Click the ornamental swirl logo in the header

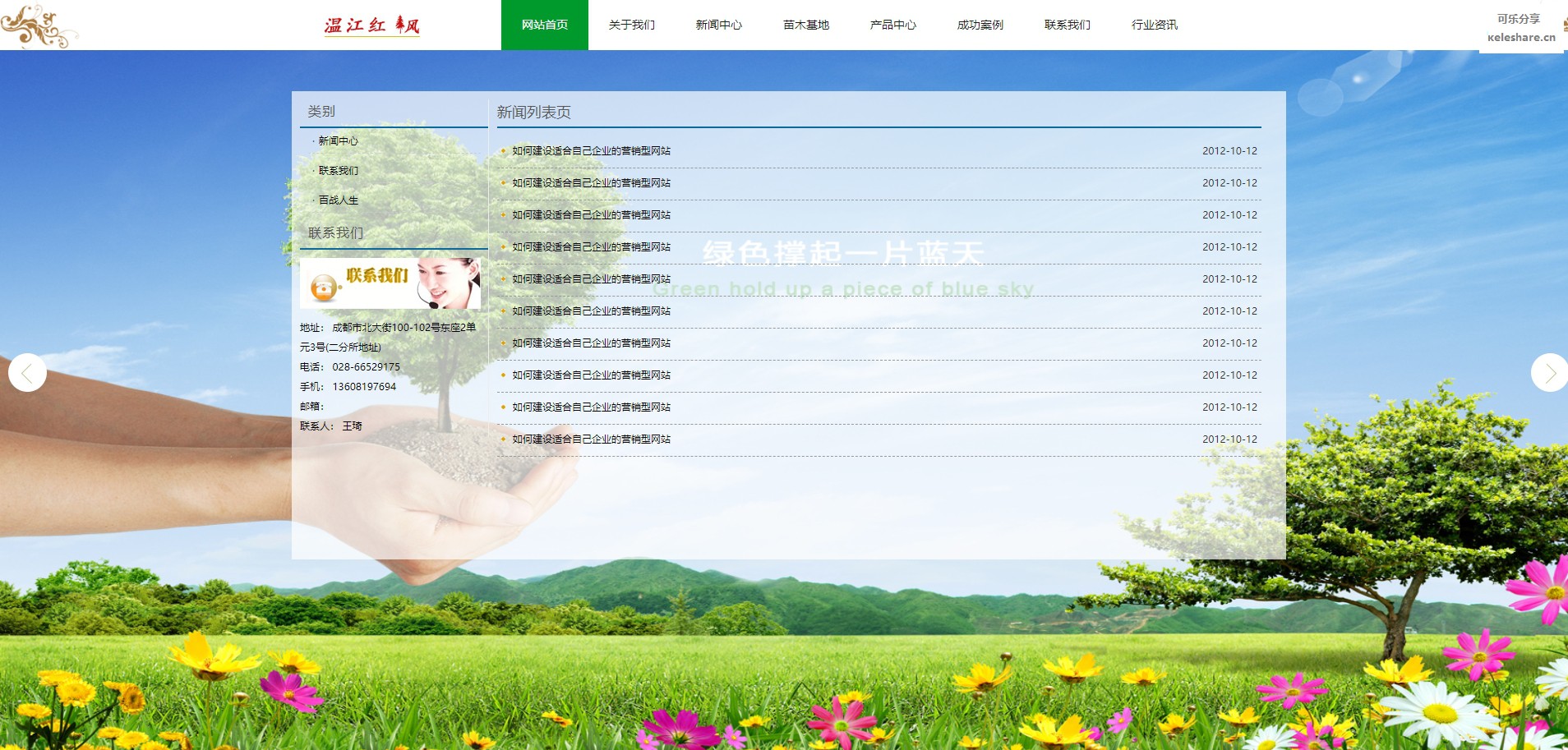pos(39,25)
